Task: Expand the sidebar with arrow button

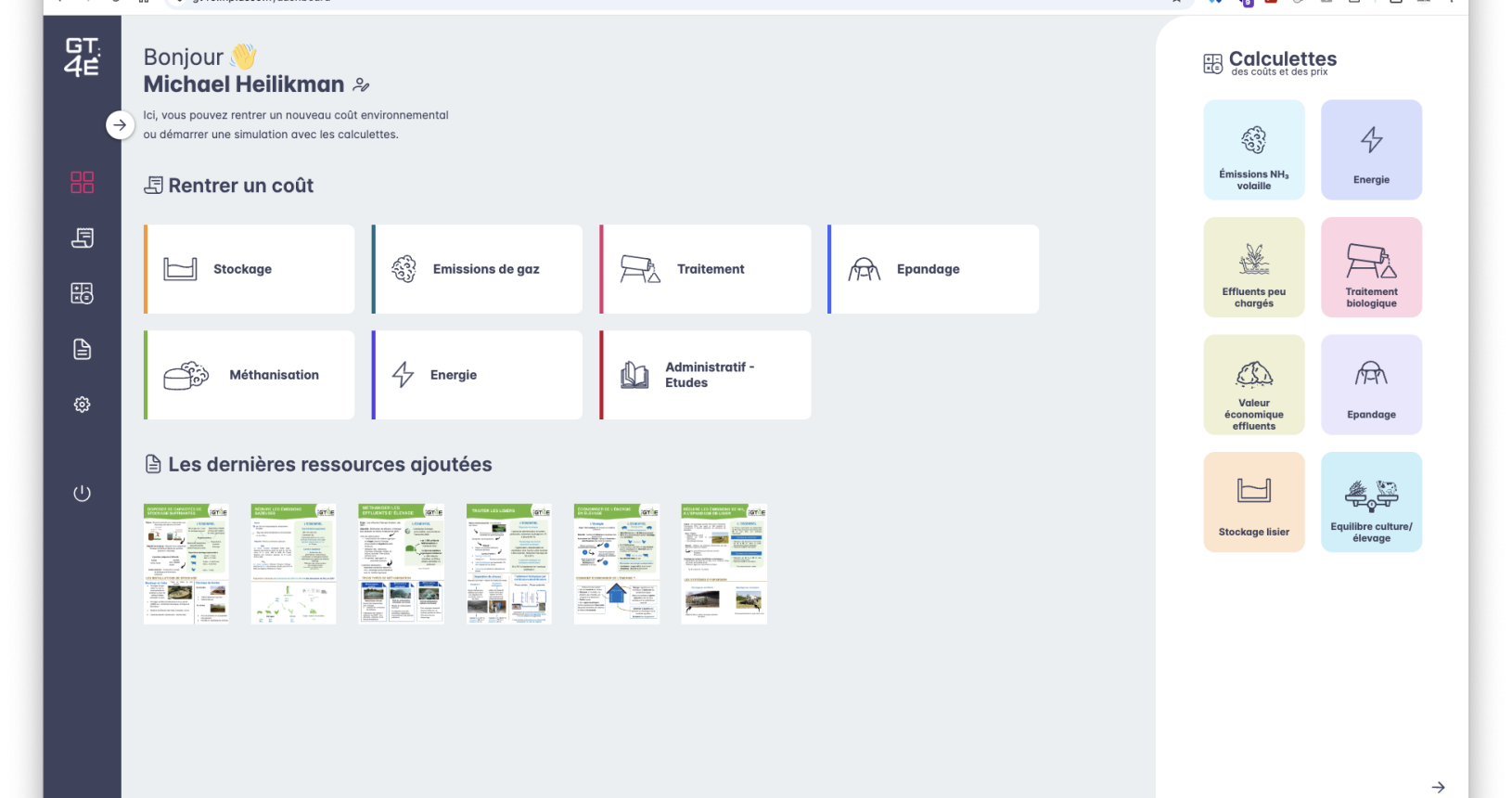Action: [x=120, y=124]
